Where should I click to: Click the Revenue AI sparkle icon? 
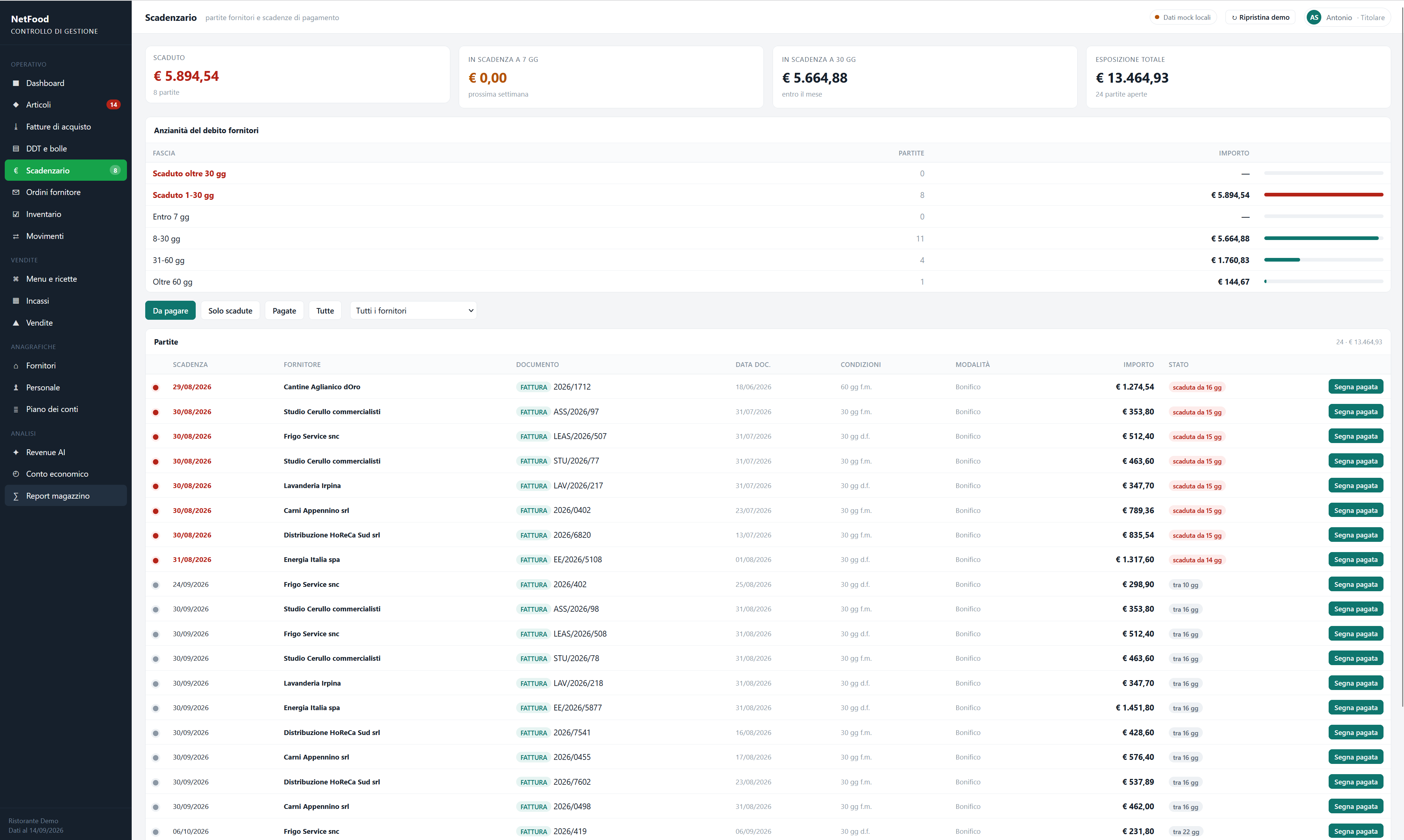pyautogui.click(x=16, y=452)
